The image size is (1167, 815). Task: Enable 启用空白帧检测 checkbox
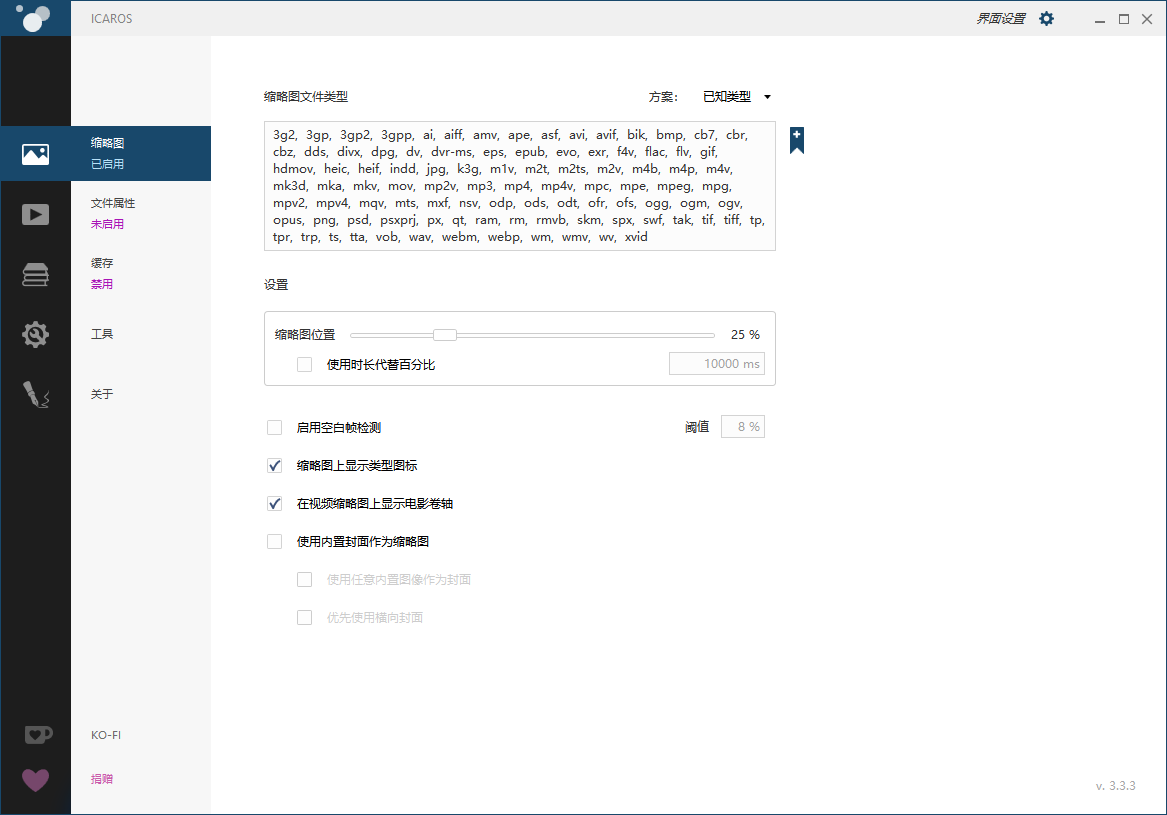pos(275,428)
